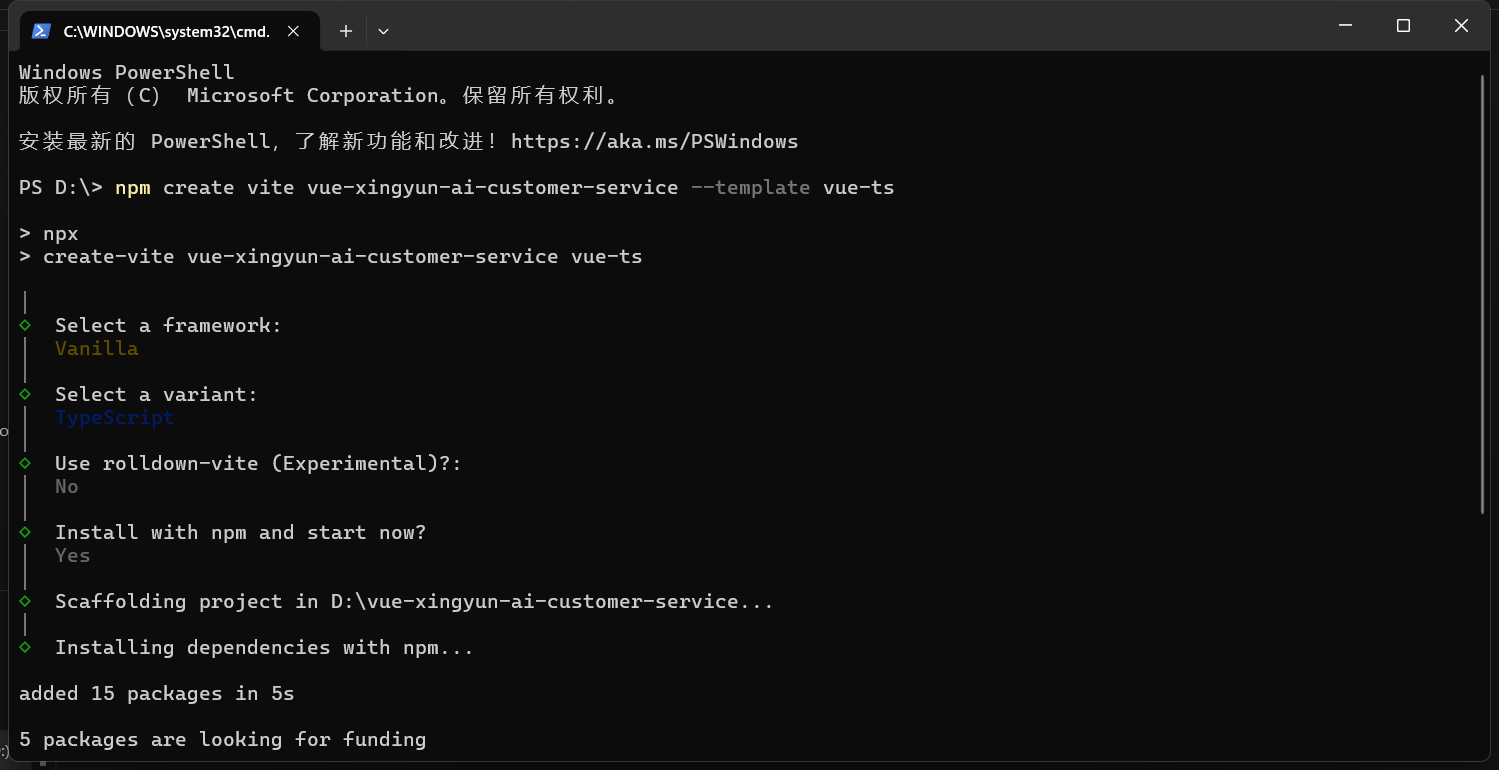The width and height of the screenshot is (1499, 770).
Task: Click the --template flag in the command
Action: (750, 188)
